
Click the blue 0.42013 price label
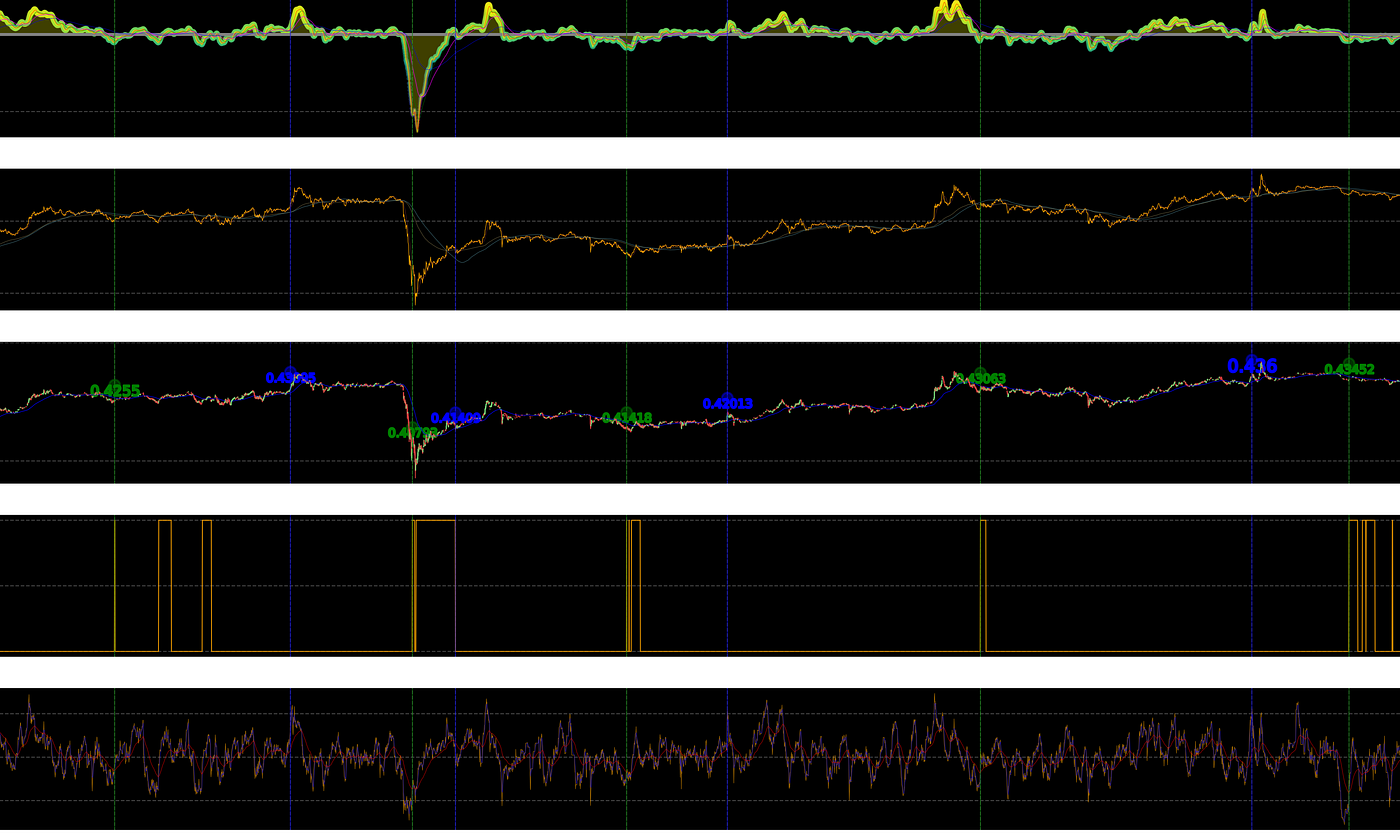click(727, 404)
